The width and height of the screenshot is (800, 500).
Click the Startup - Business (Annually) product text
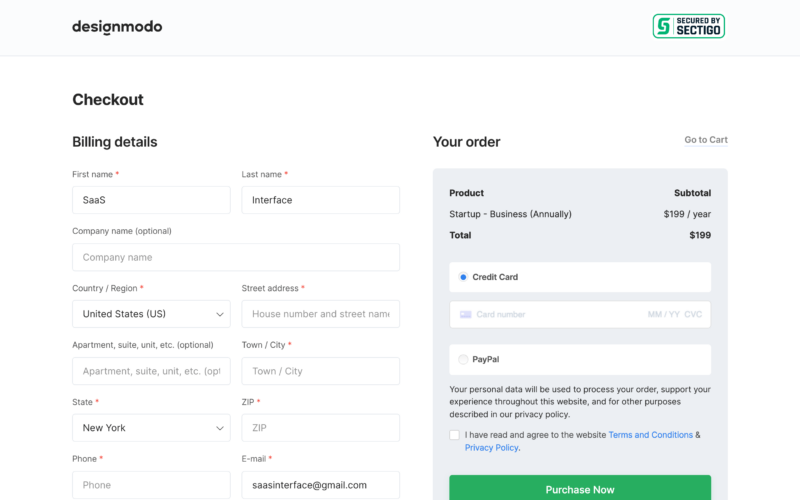pyautogui.click(x=510, y=214)
